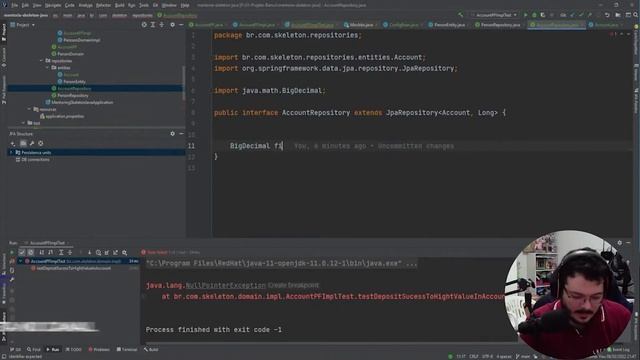
Task: Open the Code menu
Action: 70,5
